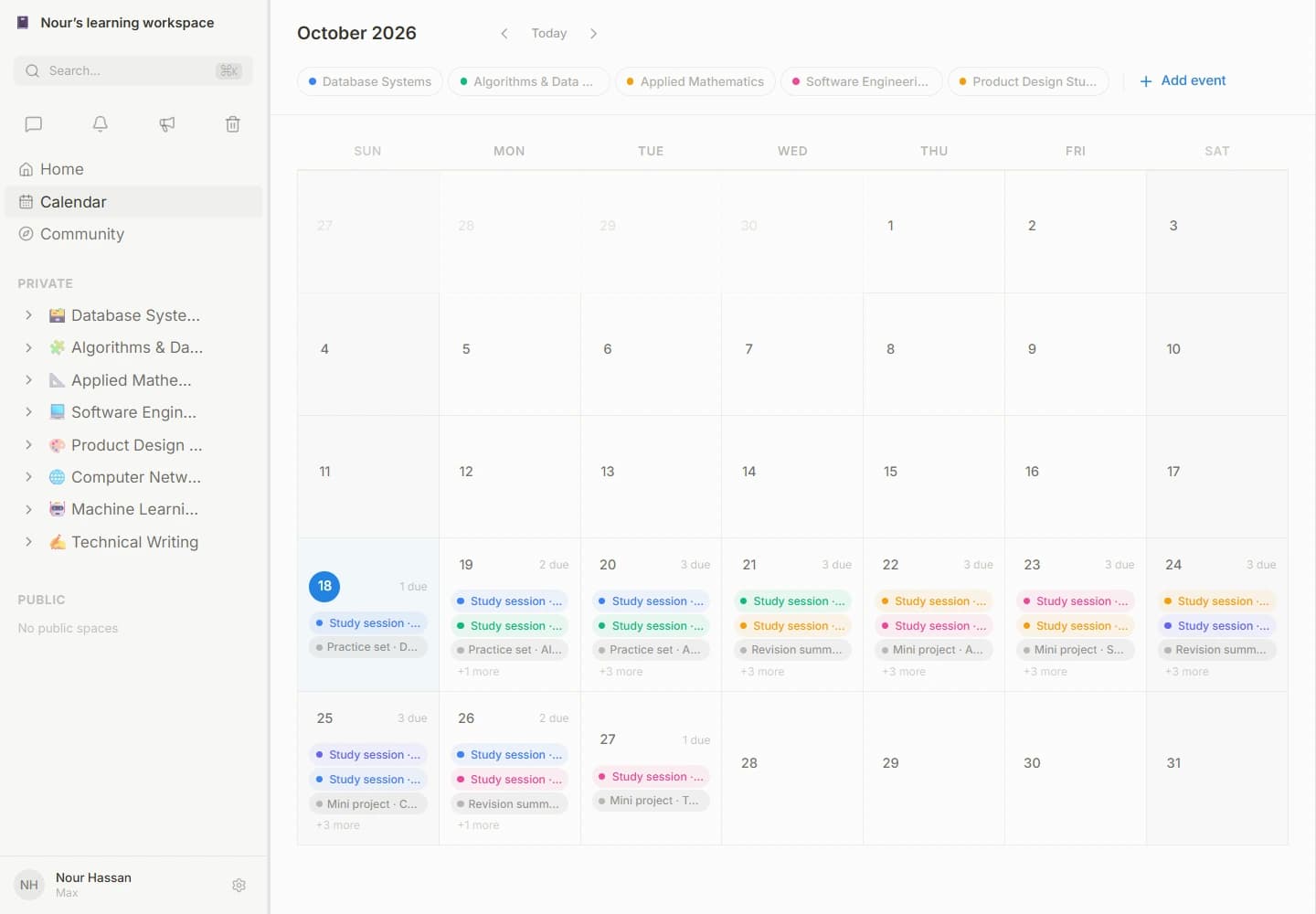Show +1 more events on October 19
The width and height of the screenshot is (1316, 914).
coord(478,672)
